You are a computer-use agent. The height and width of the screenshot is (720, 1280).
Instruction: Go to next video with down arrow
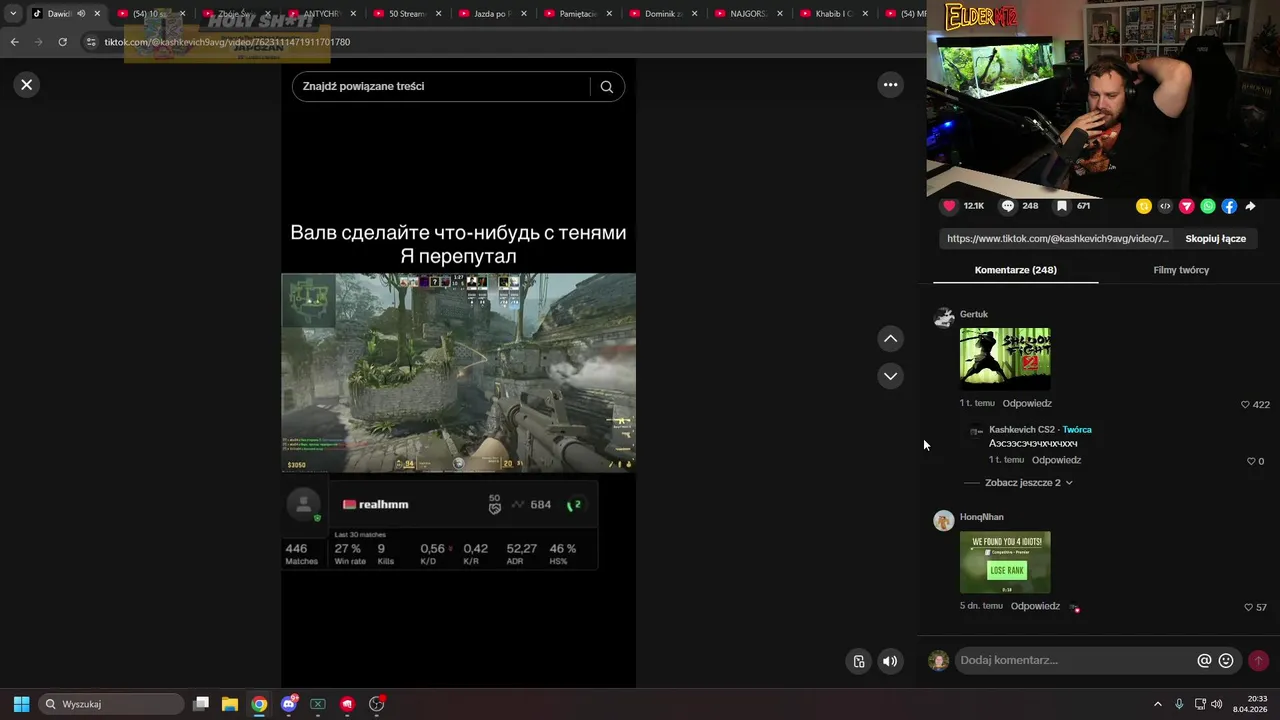tap(890, 376)
